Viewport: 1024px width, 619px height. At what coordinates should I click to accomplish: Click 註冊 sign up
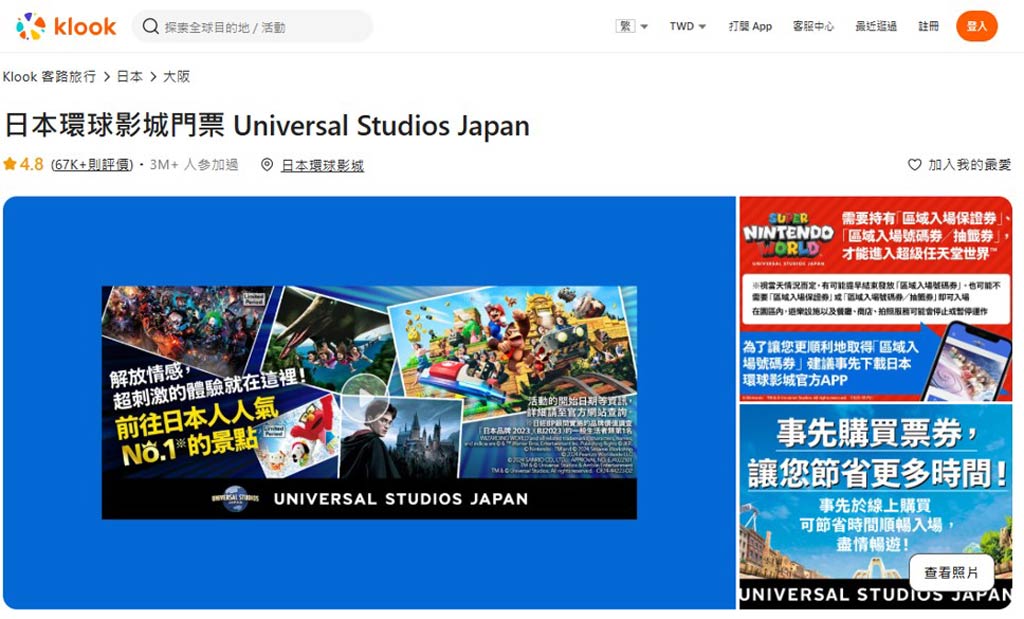tap(928, 26)
